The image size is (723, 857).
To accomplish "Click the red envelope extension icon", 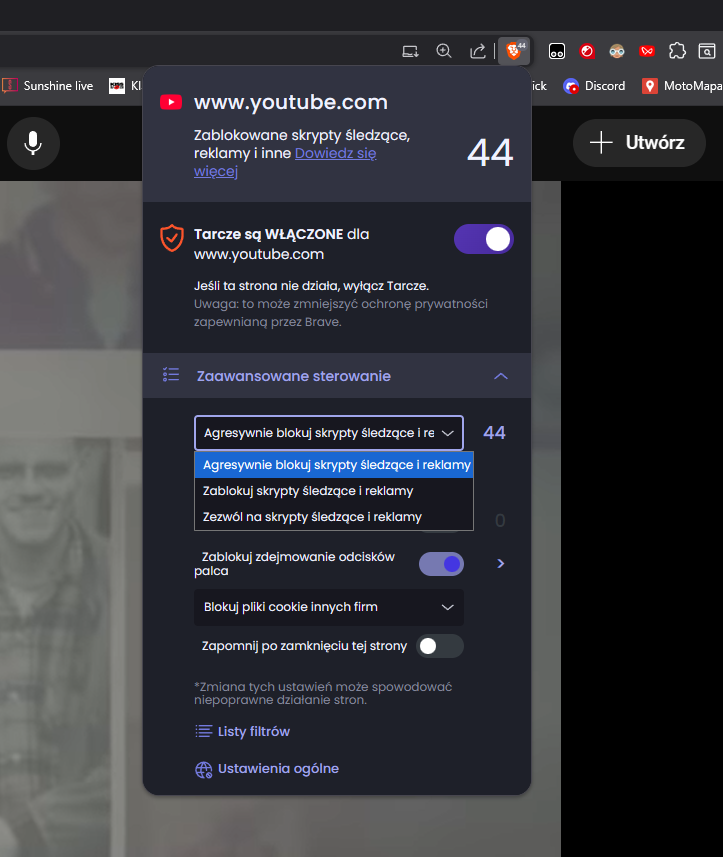I will pyautogui.click(x=647, y=51).
